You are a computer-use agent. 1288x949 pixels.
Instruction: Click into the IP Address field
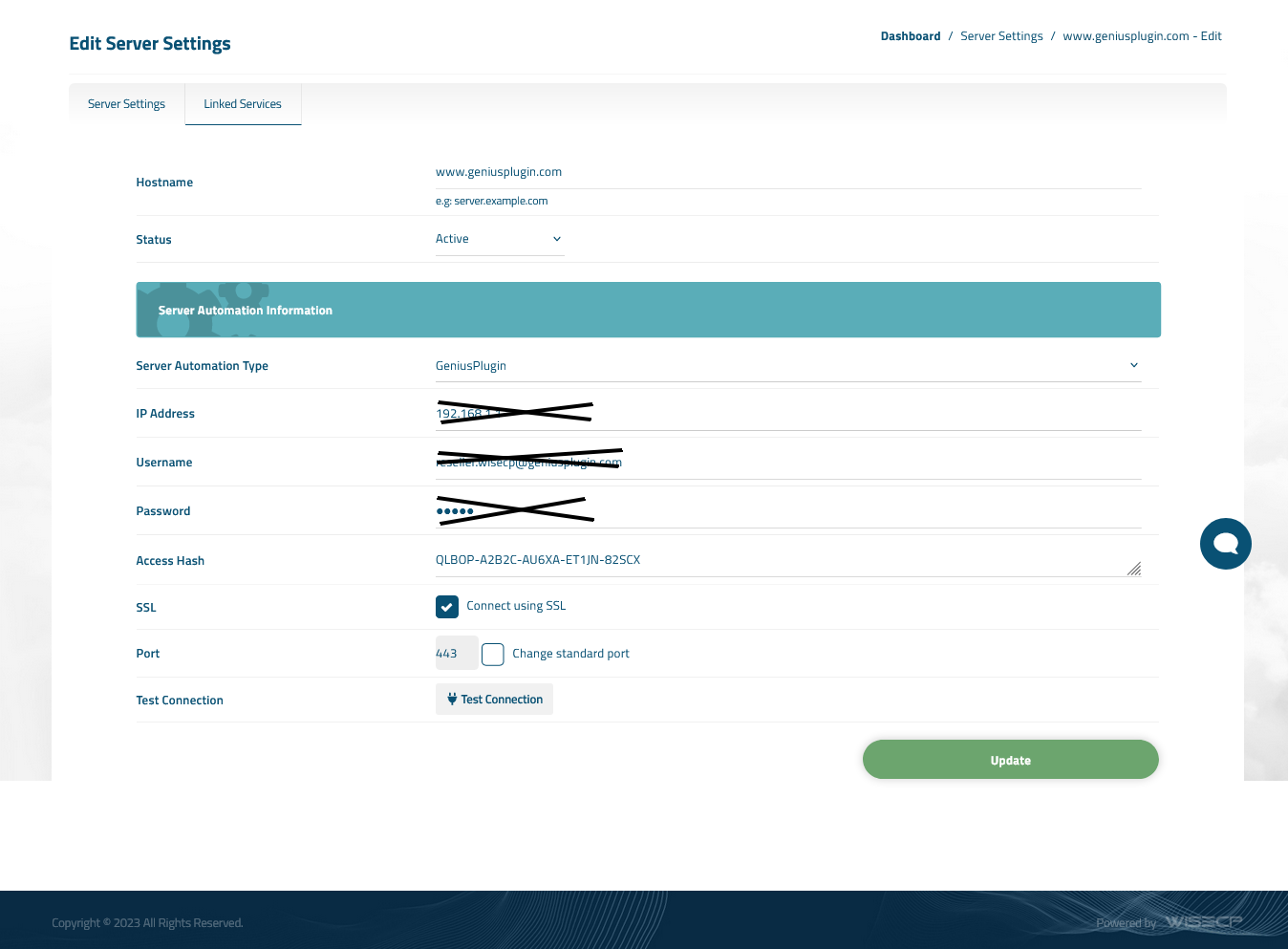click(788, 414)
